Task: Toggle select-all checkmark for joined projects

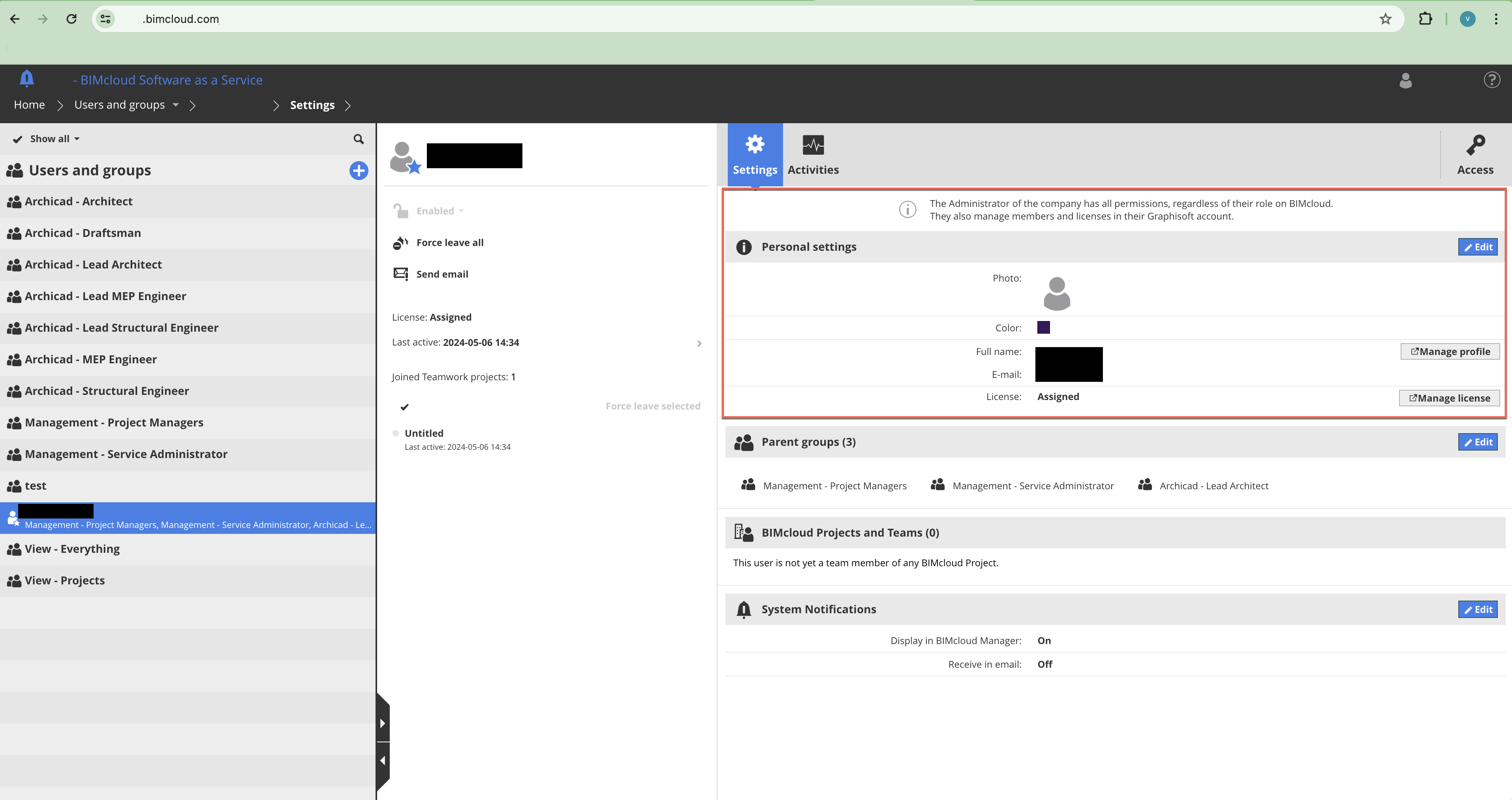Action: coord(404,407)
